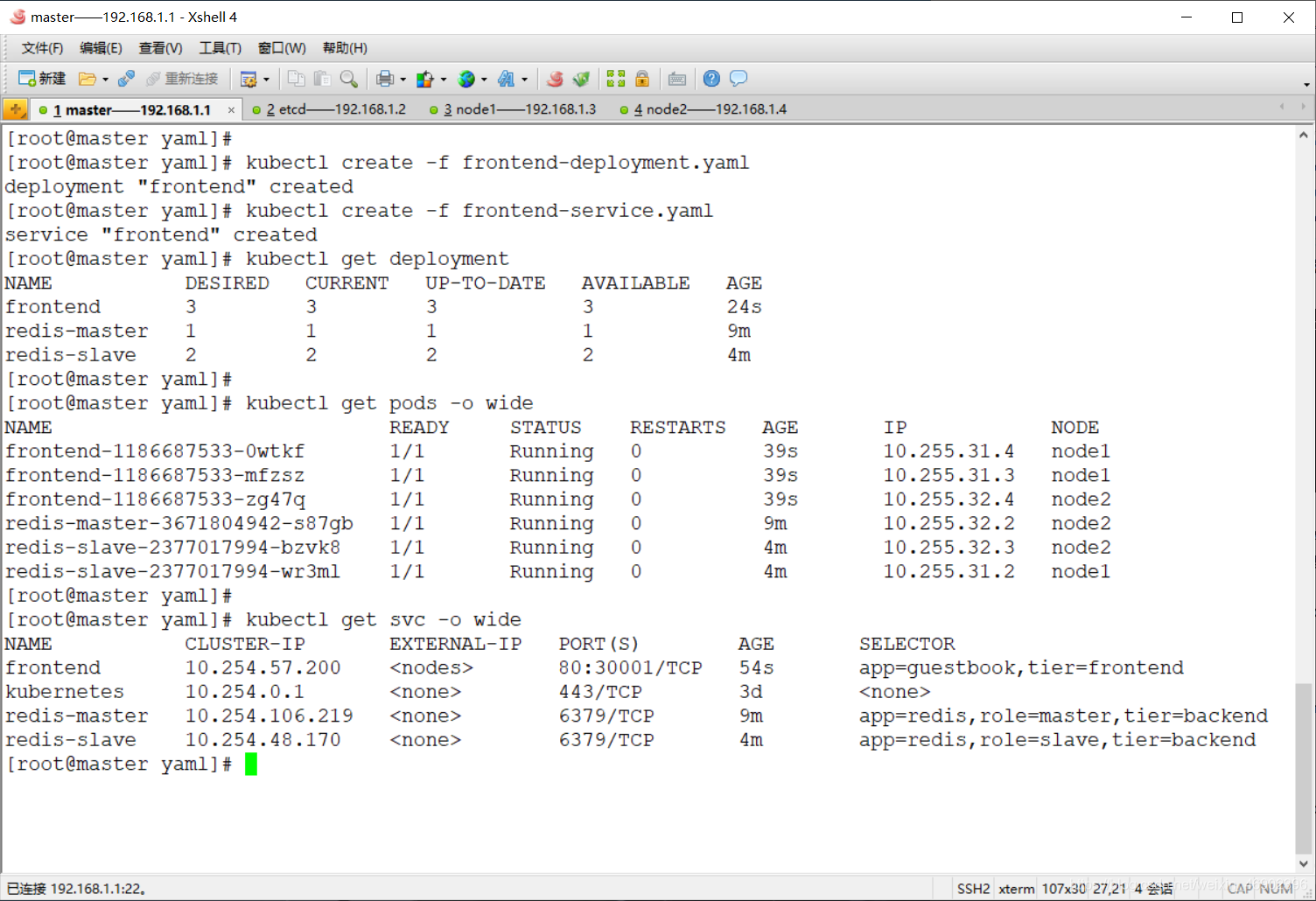Viewport: 1316px width, 901px height.
Task: Click the tab bar scroll left arrow
Action: [x=1282, y=107]
